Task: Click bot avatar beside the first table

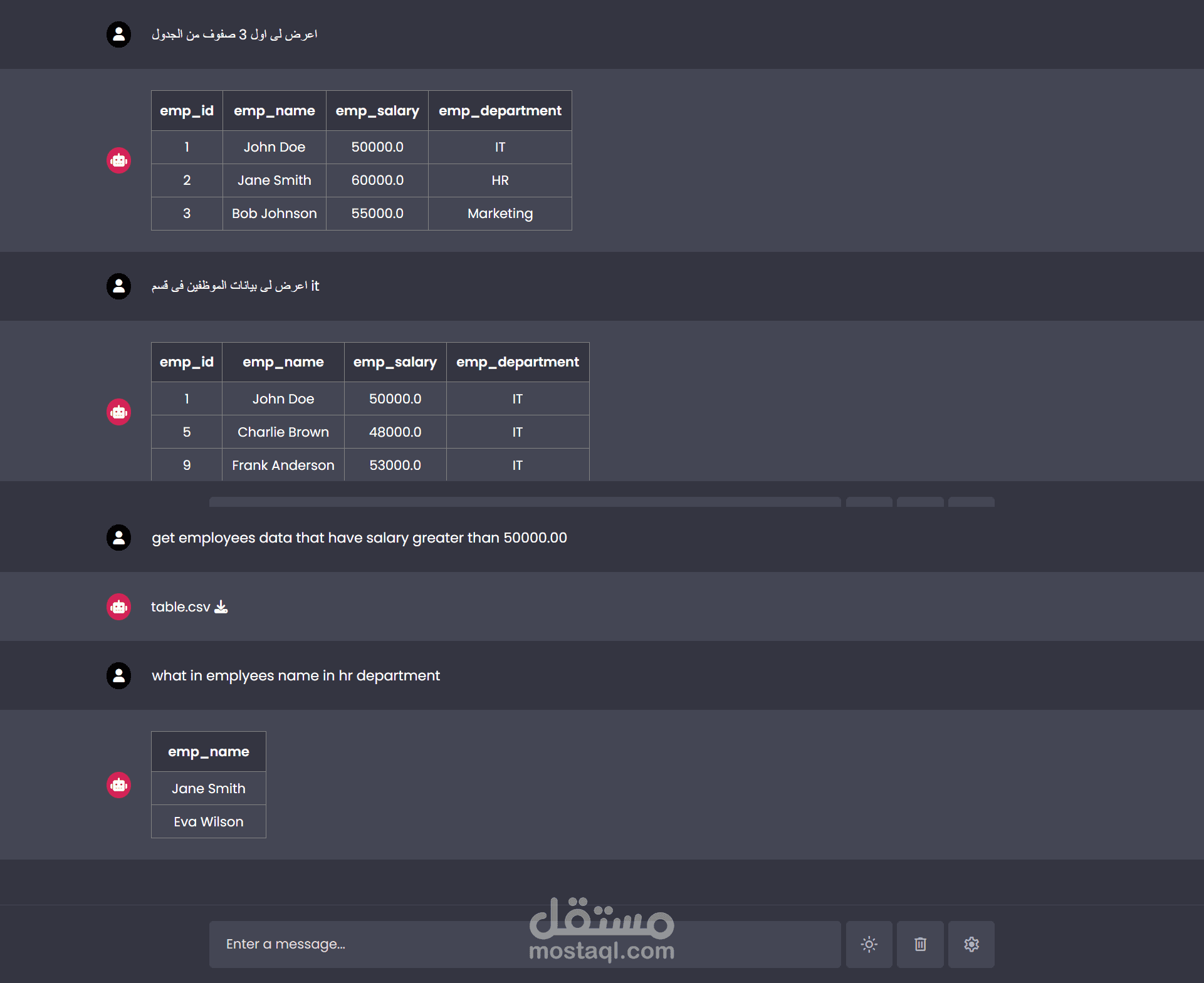Action: 118,160
